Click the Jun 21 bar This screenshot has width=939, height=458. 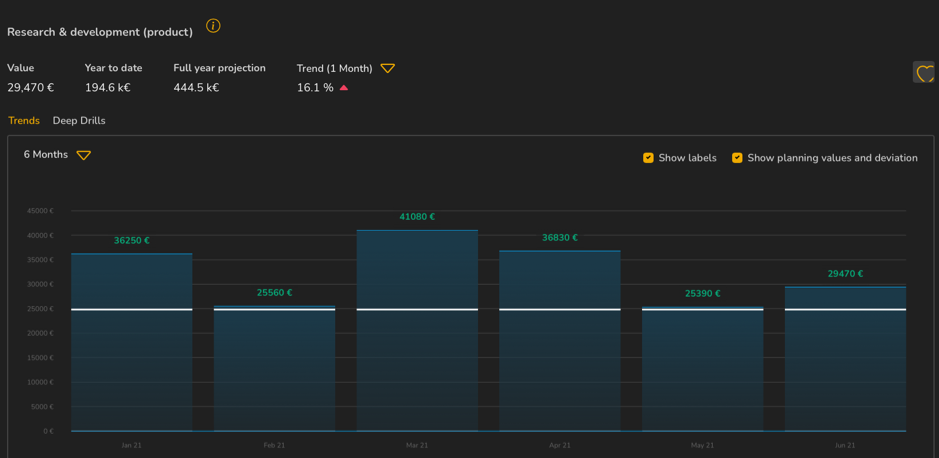(845, 365)
